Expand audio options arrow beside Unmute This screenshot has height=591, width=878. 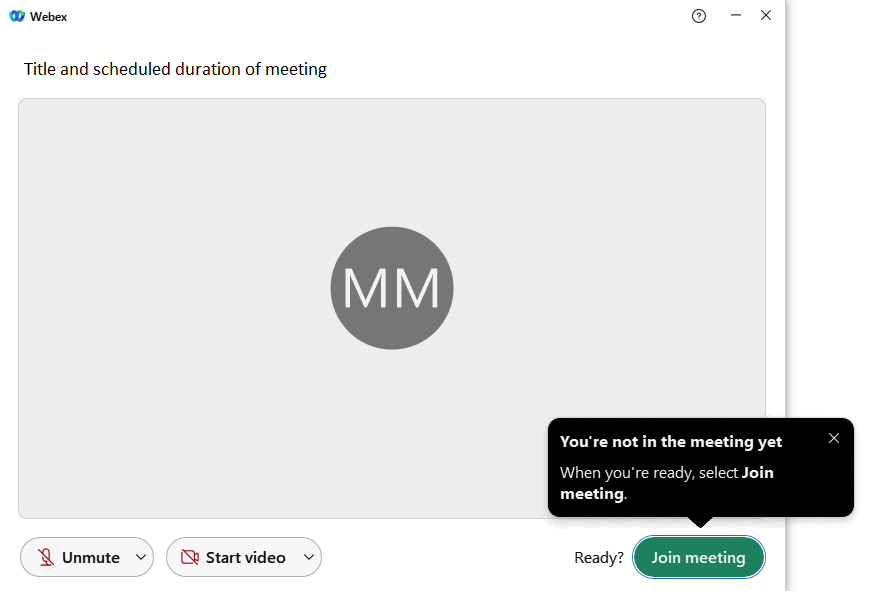(140, 558)
